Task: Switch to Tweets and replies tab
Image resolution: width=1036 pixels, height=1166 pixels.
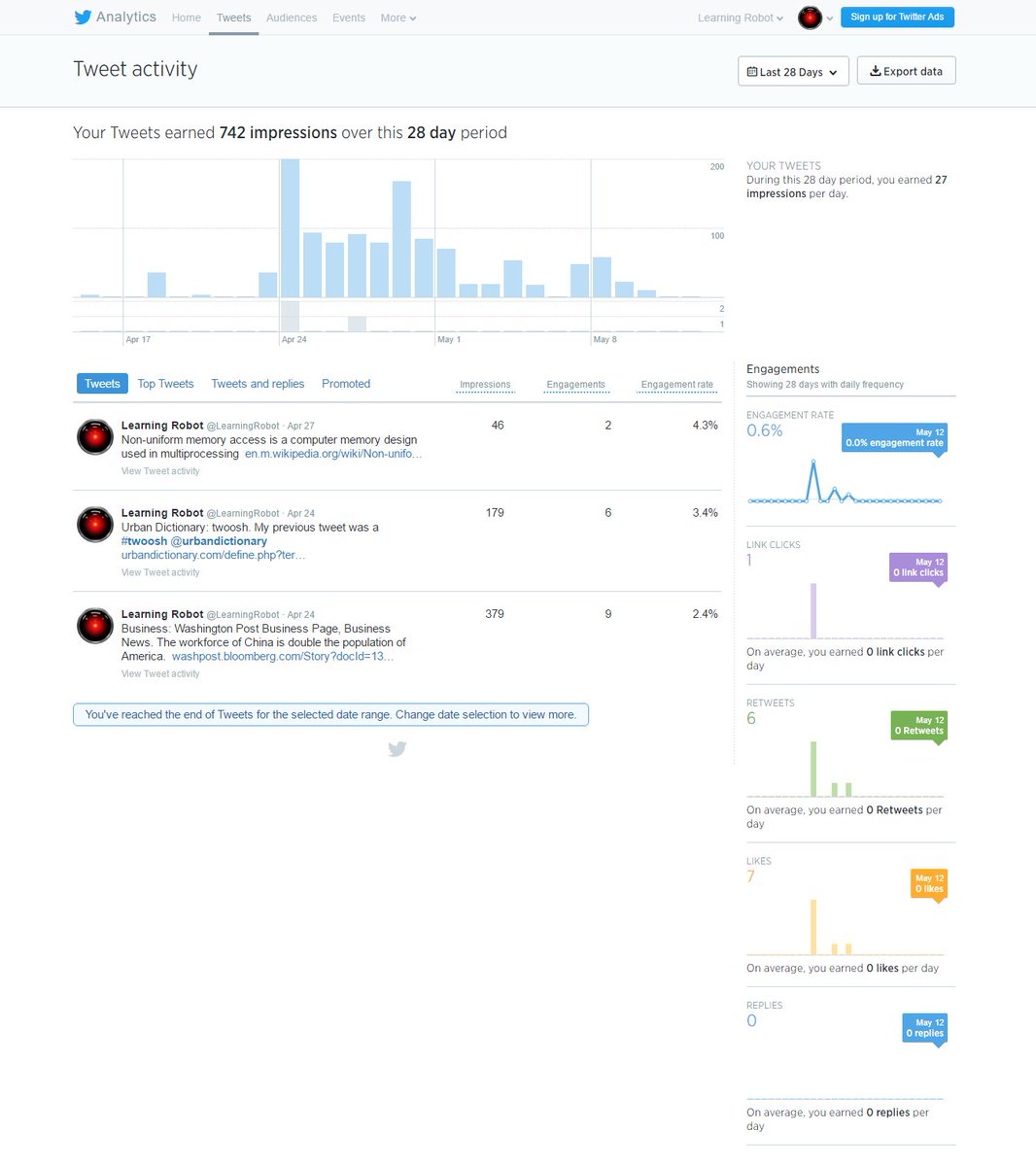Action: [x=258, y=384]
